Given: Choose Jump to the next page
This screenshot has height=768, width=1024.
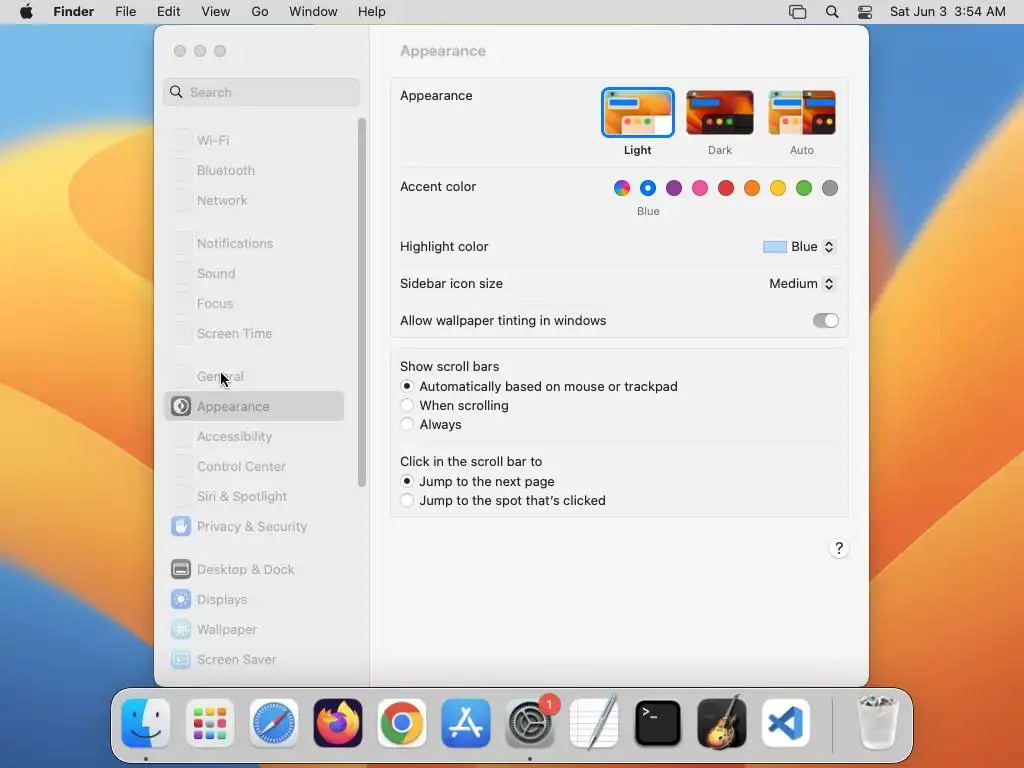Looking at the screenshot, I should click(407, 481).
